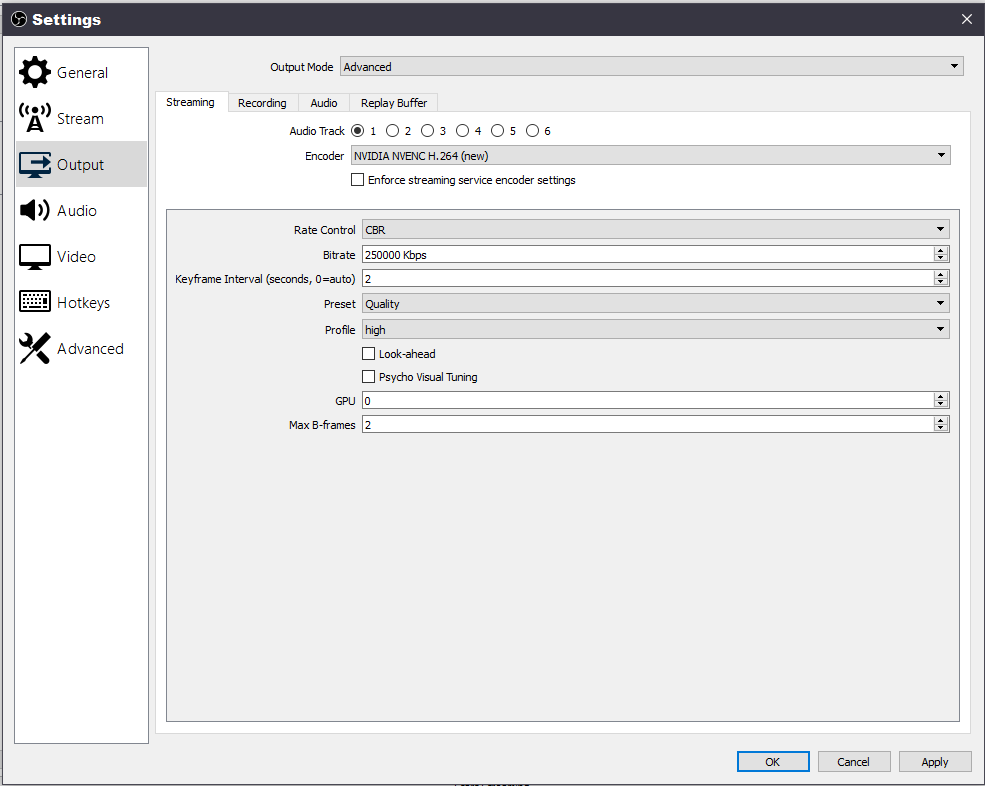Open Advanced tools icon
Screen dimensions: 985x786
point(35,348)
